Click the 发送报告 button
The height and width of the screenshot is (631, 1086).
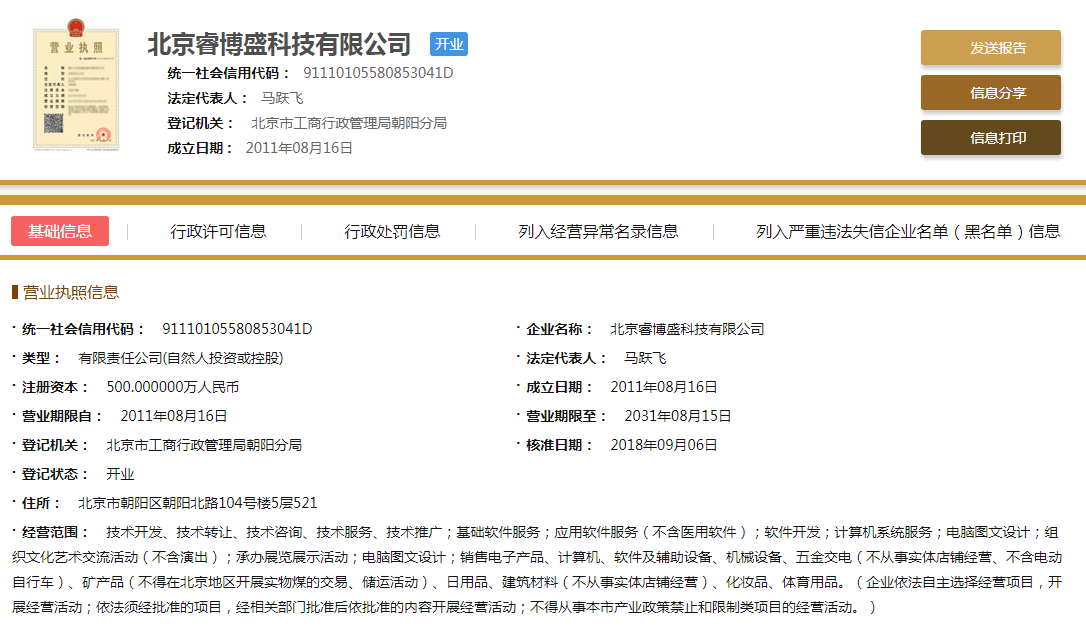pyautogui.click(x=990, y=48)
